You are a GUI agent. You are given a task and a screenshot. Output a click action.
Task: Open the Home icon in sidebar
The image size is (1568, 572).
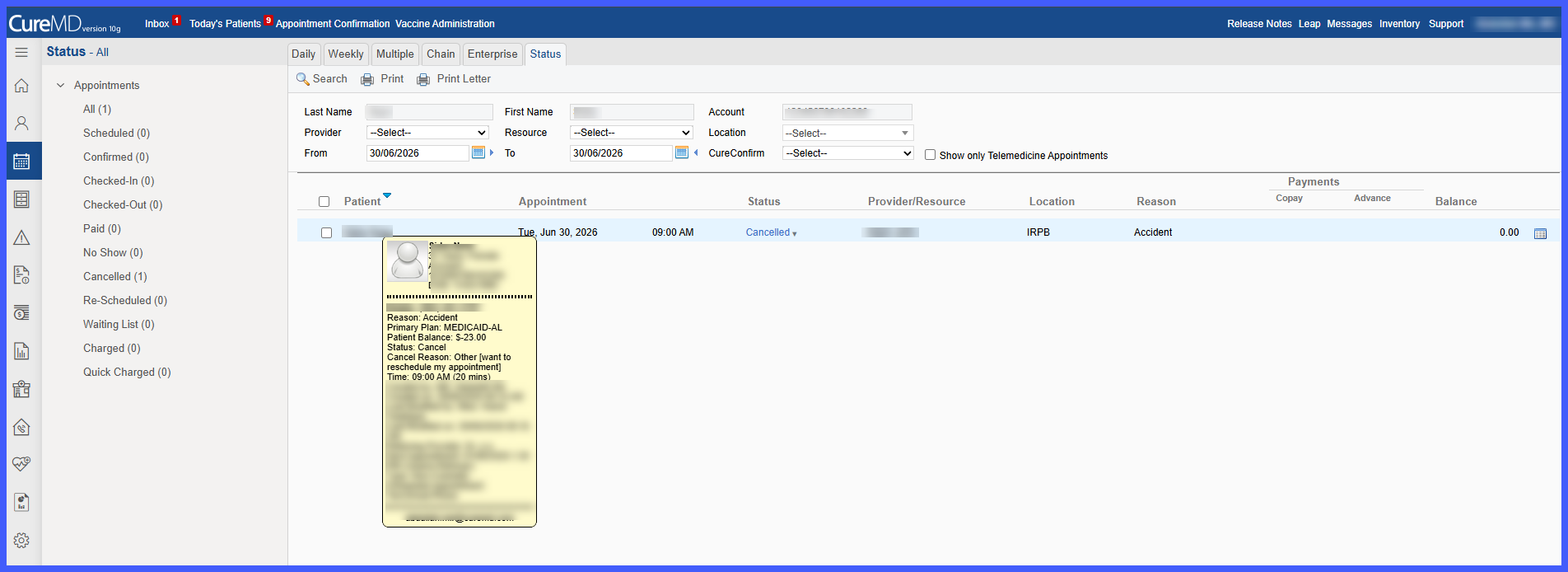coord(21,86)
